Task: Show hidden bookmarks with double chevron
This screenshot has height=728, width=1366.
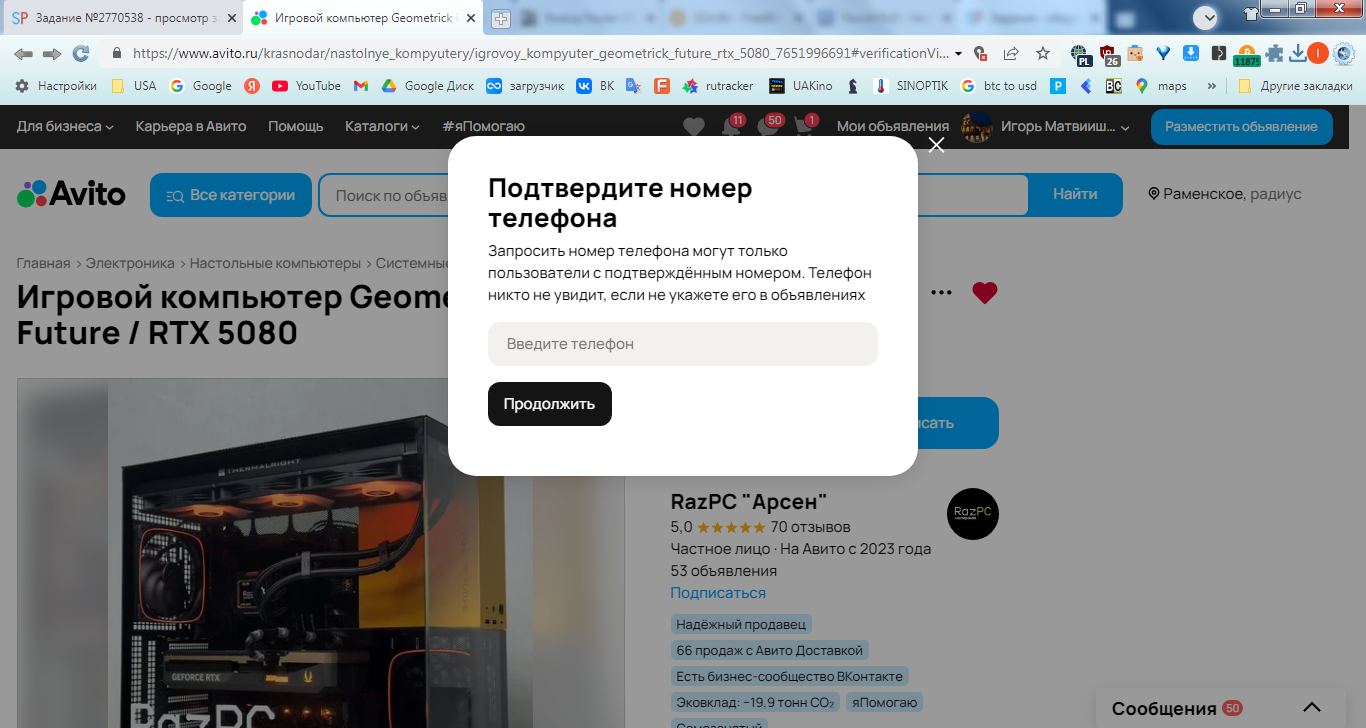Action: (1212, 86)
